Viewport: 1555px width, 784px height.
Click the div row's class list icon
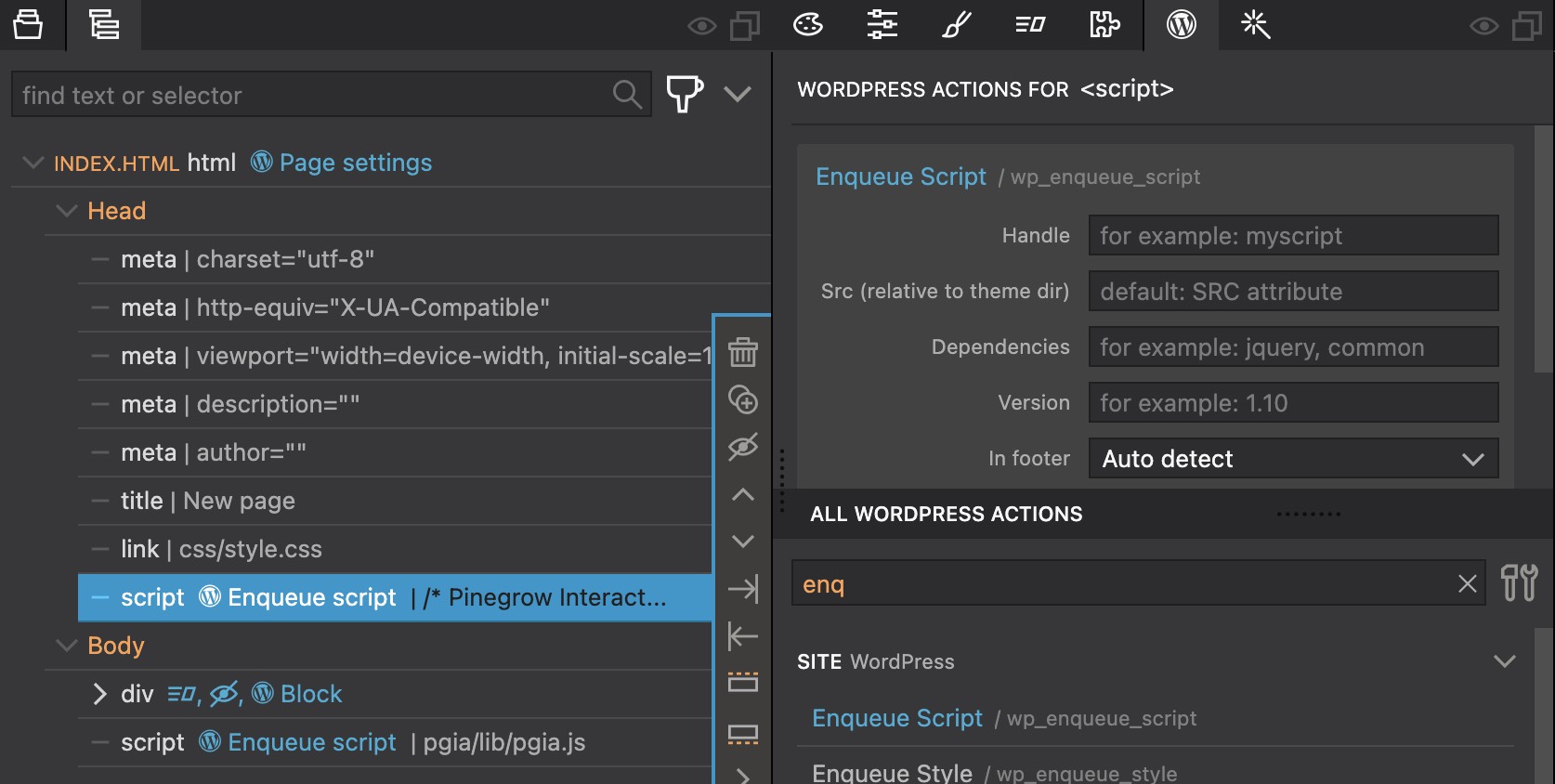182,695
